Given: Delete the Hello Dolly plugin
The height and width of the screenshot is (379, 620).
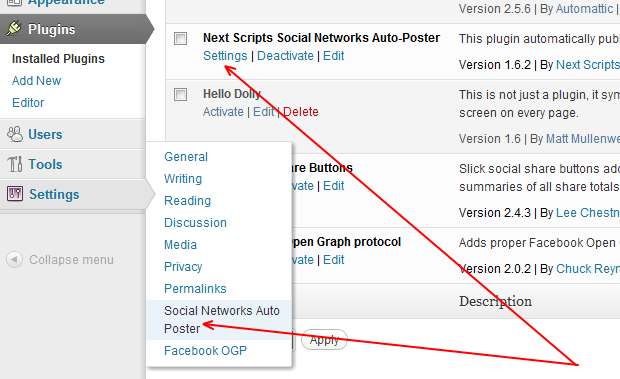Looking at the screenshot, I should pos(301,112).
